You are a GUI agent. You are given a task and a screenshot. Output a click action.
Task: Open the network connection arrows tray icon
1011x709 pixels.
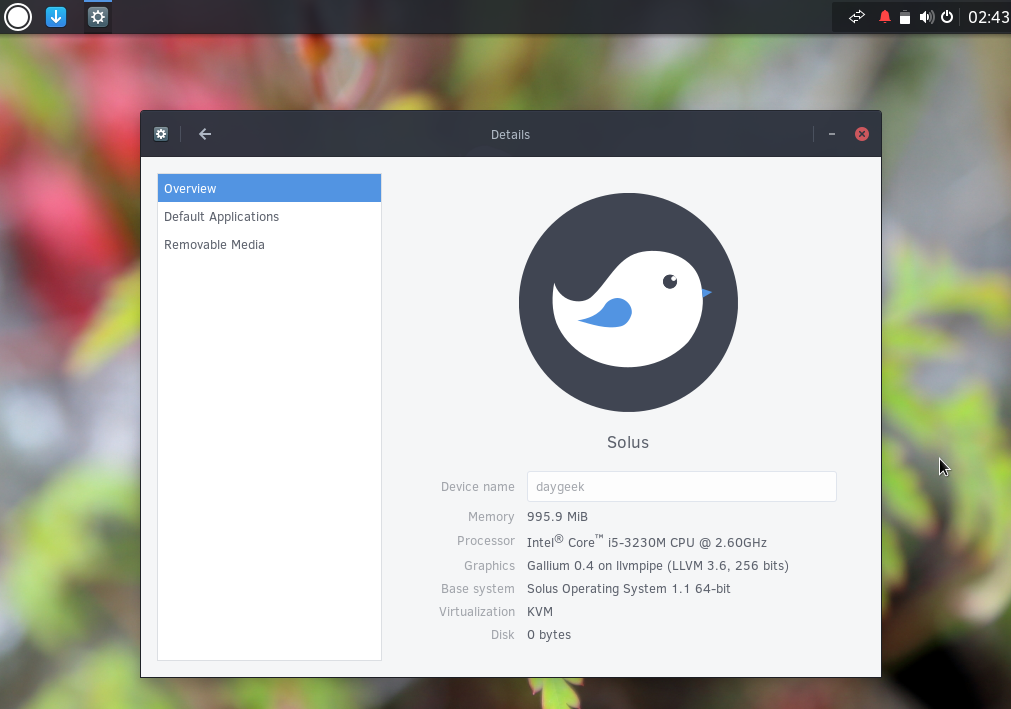coord(856,17)
